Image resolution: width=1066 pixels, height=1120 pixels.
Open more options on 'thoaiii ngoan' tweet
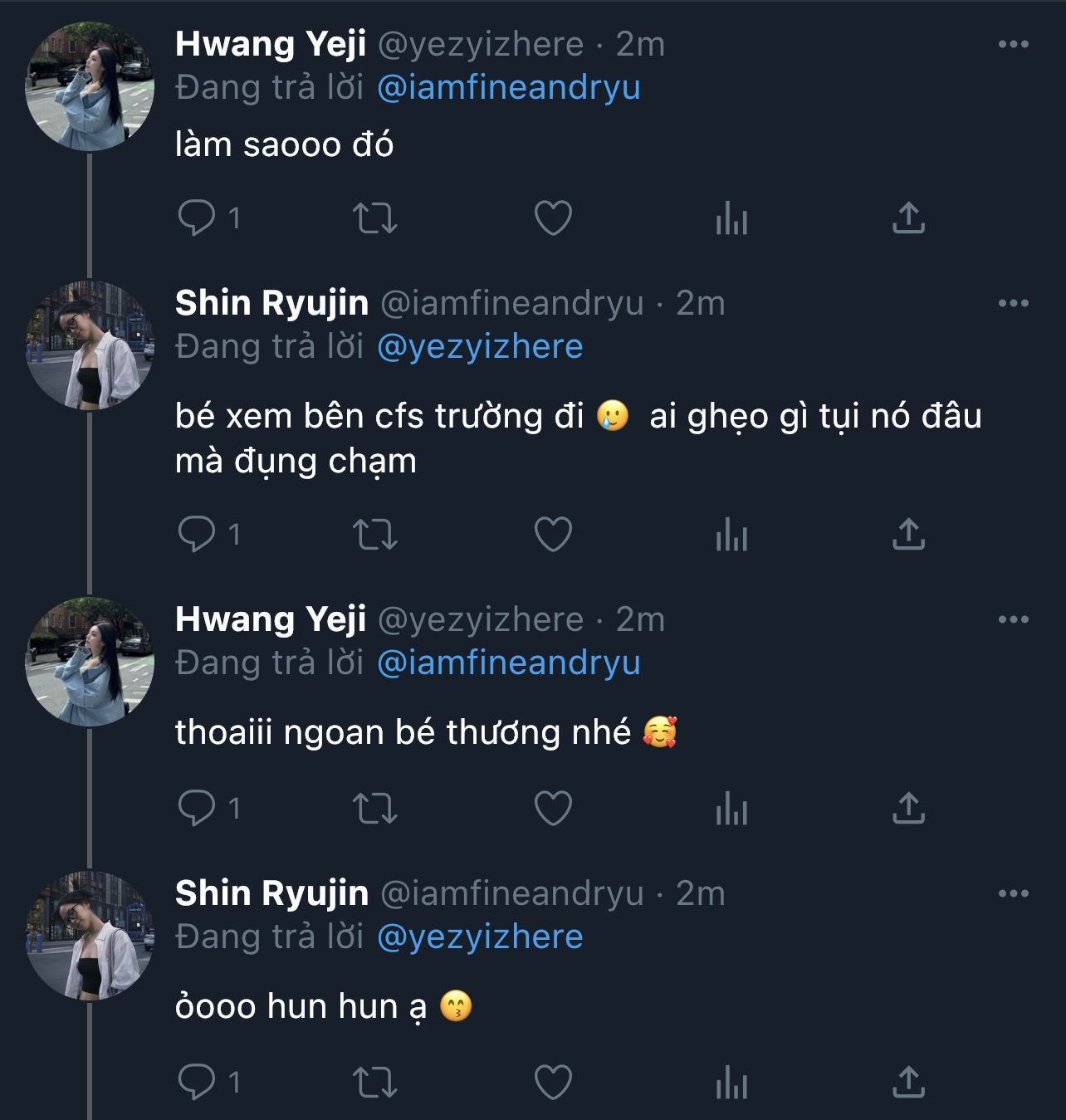(x=1013, y=619)
